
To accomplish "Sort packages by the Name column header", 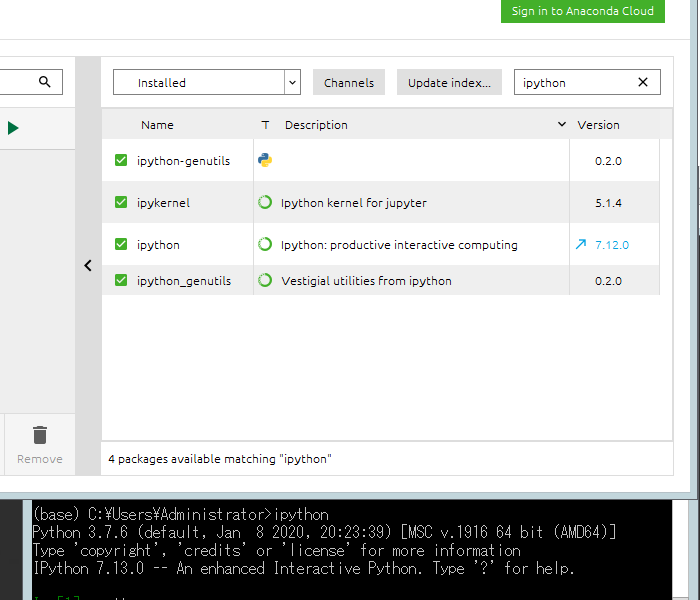I will pyautogui.click(x=157, y=125).
